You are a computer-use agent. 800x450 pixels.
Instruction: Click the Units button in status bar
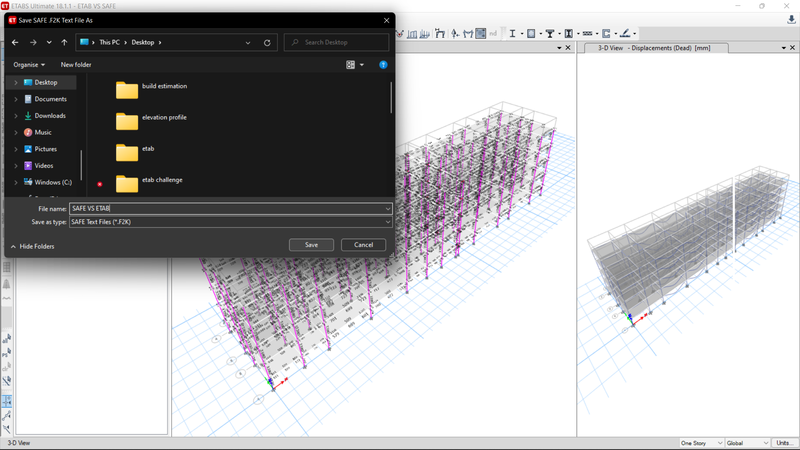pos(784,443)
